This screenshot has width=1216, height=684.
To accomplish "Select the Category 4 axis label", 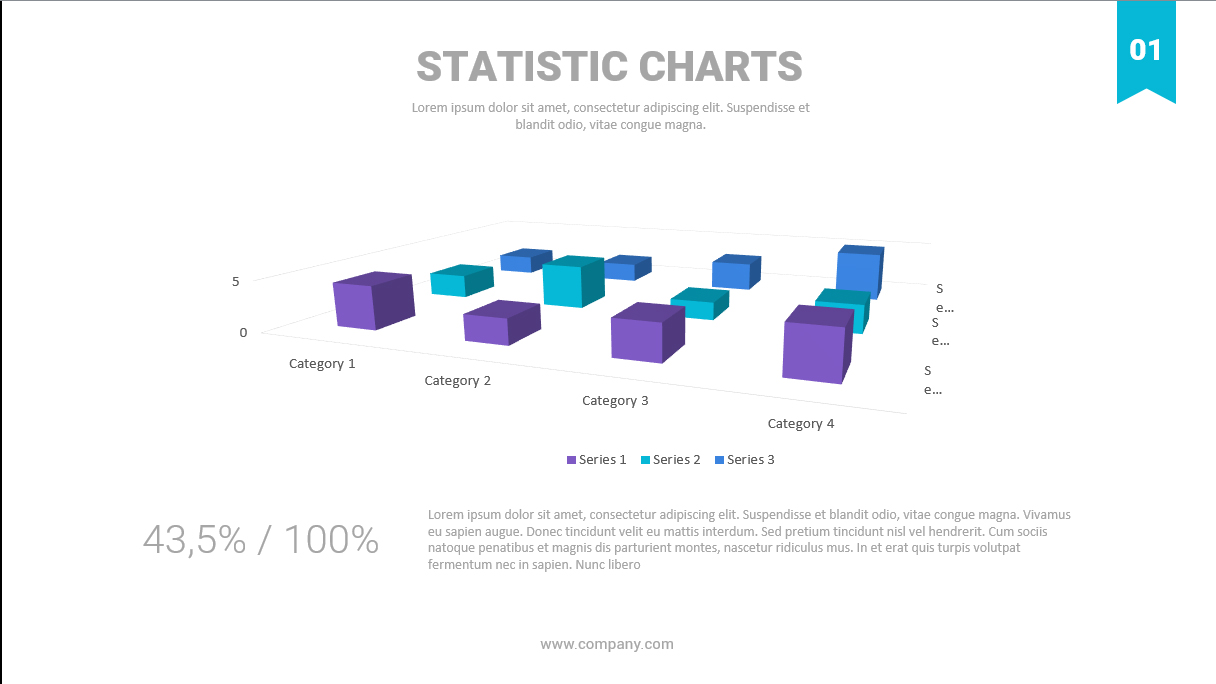I will [800, 424].
